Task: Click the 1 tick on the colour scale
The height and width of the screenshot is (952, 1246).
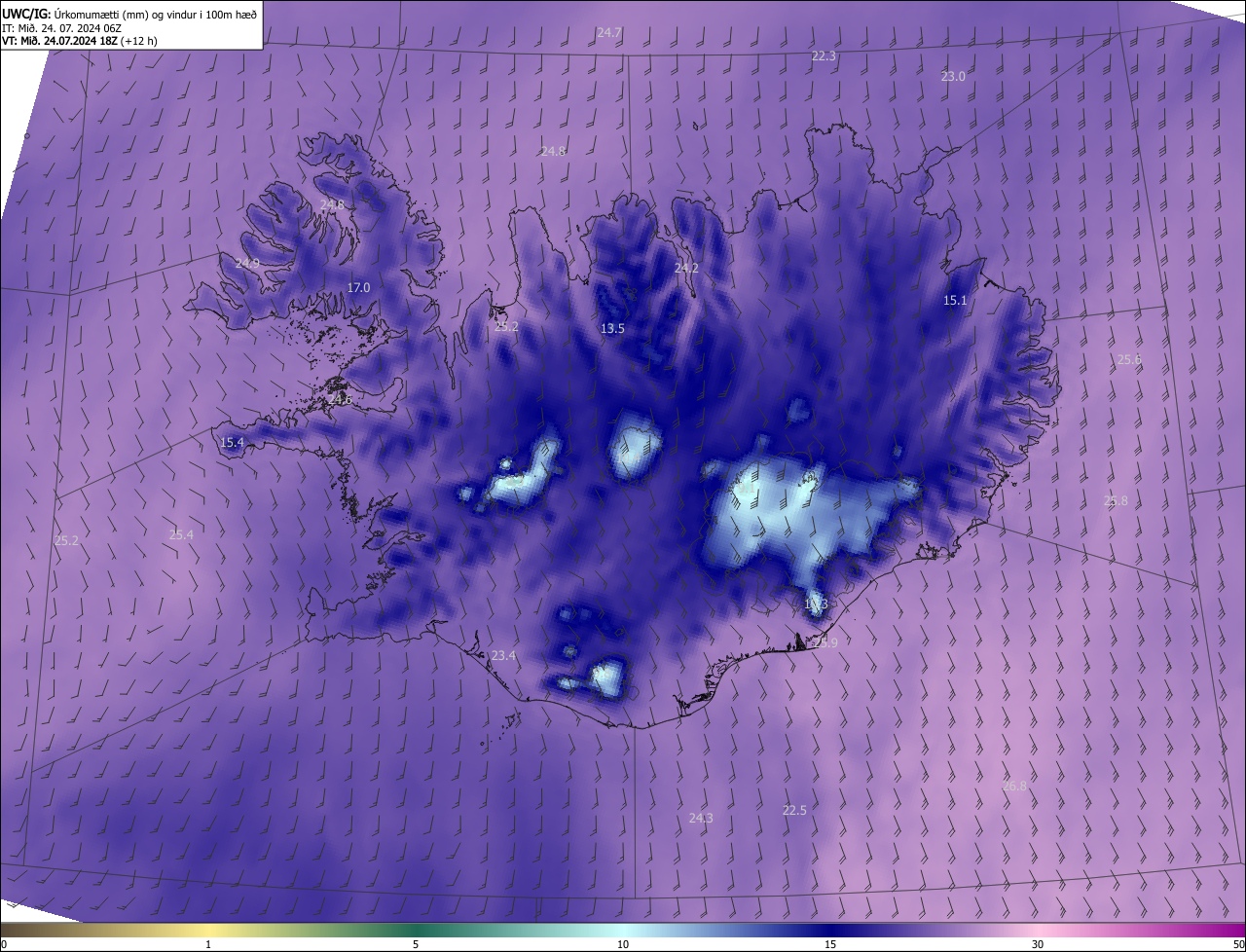Action: (208, 944)
